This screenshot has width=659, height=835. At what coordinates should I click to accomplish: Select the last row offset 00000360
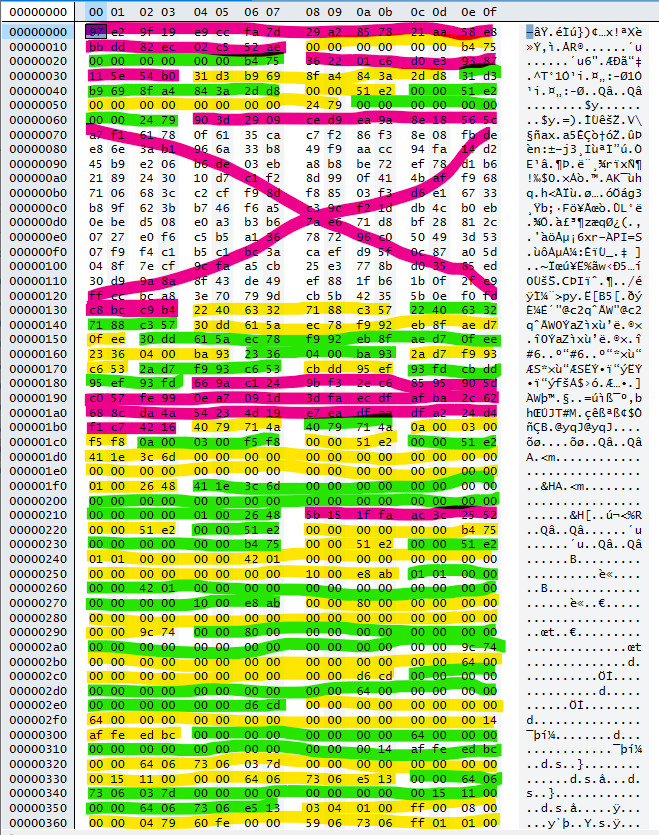[x=37, y=822]
